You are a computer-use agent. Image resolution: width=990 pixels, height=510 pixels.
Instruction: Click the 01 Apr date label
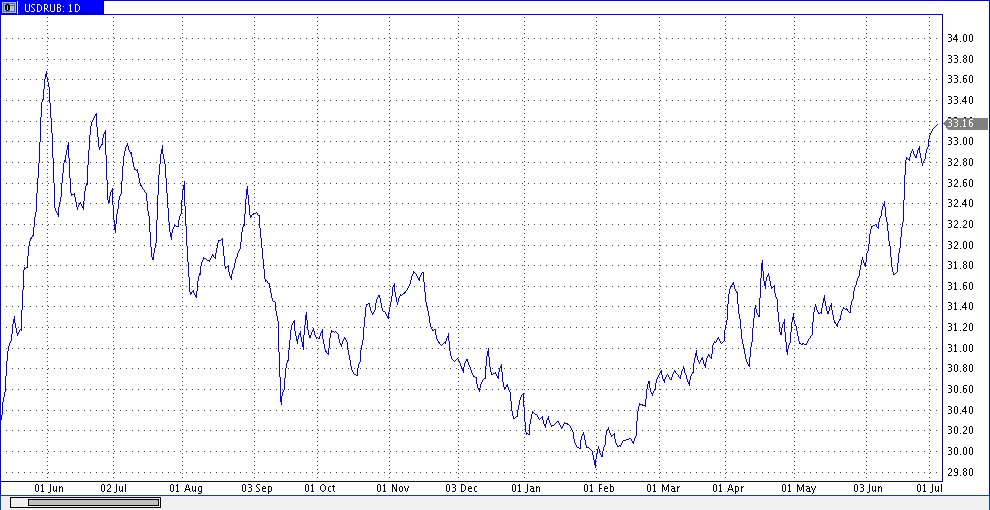coord(728,489)
